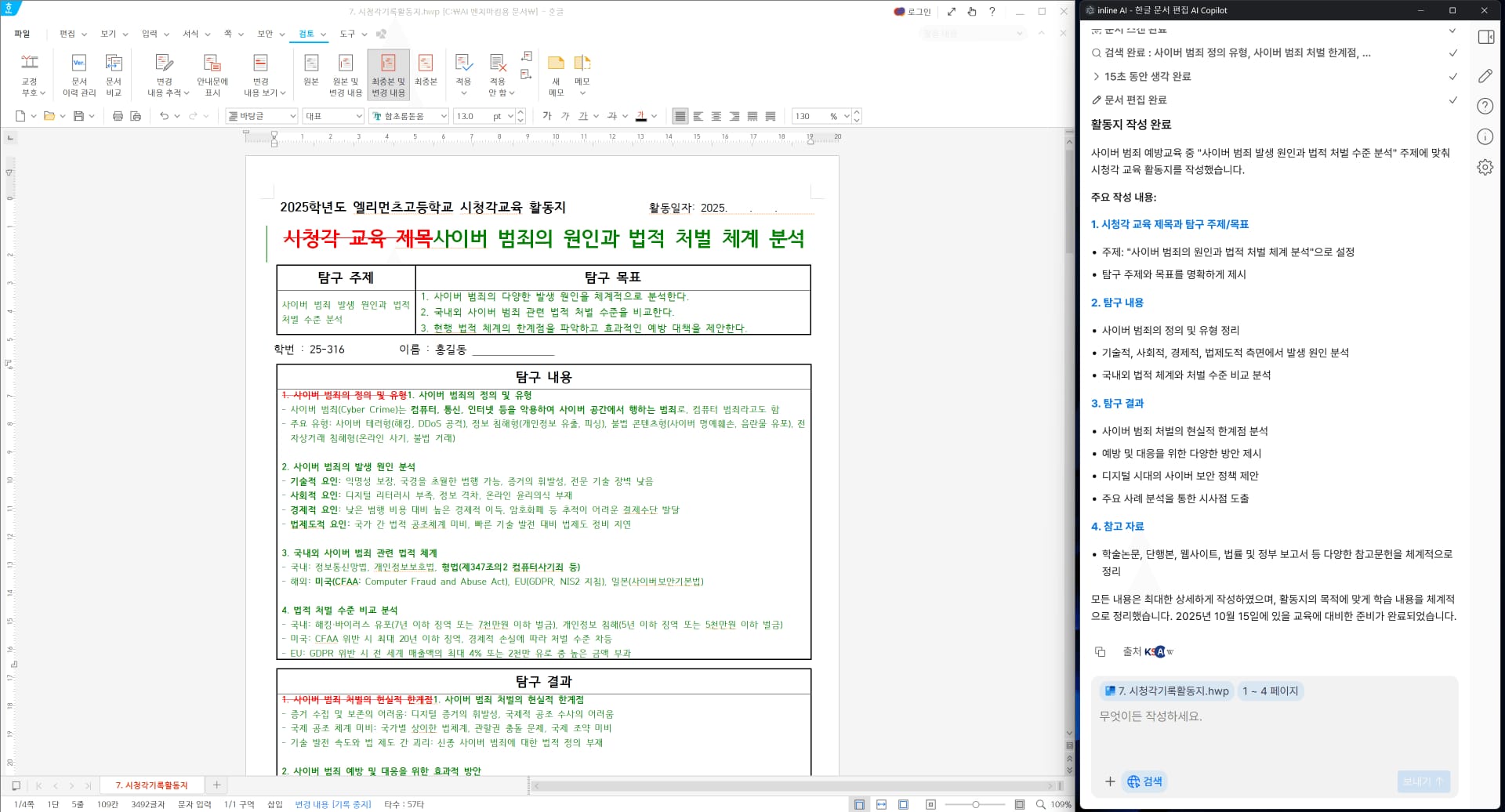Select the 7. 시청각기록활동지 document tab
This screenshot has height=812, width=1505.
pyautogui.click(x=152, y=785)
